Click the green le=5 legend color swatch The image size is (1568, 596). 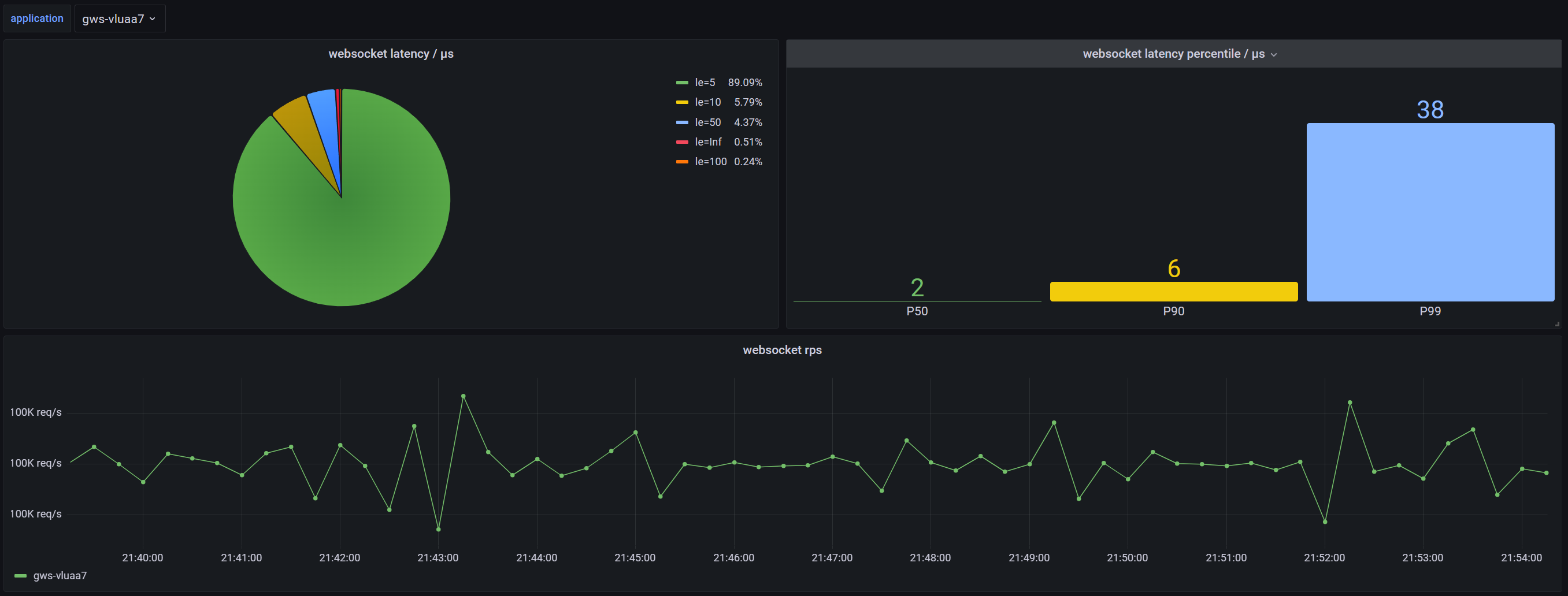682,83
